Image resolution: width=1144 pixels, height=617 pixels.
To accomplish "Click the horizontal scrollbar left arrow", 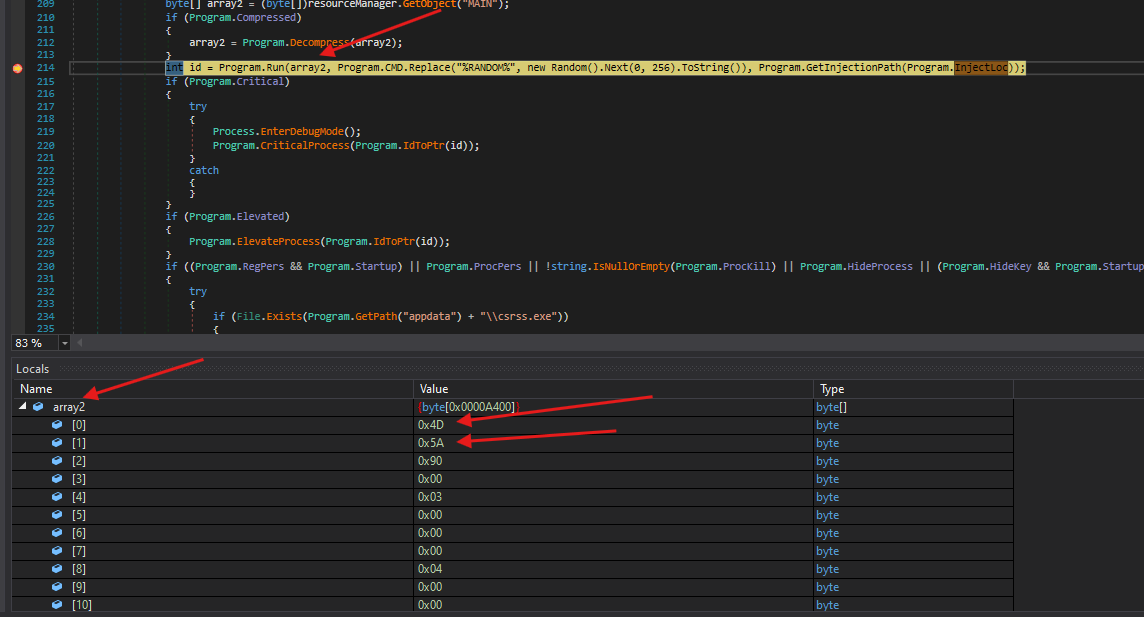I will pos(80,343).
